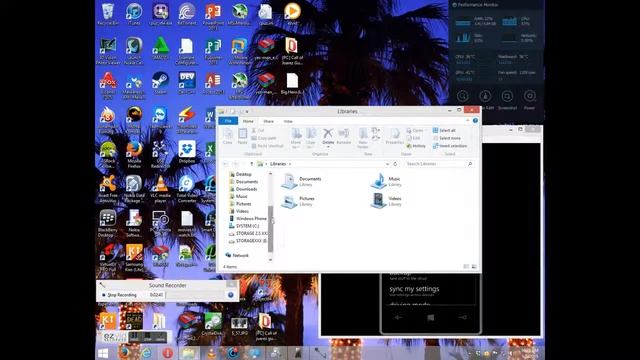Switch to the Share ribbon tab
Image resolution: width=640 pixels, height=360 pixels.
[x=269, y=121]
